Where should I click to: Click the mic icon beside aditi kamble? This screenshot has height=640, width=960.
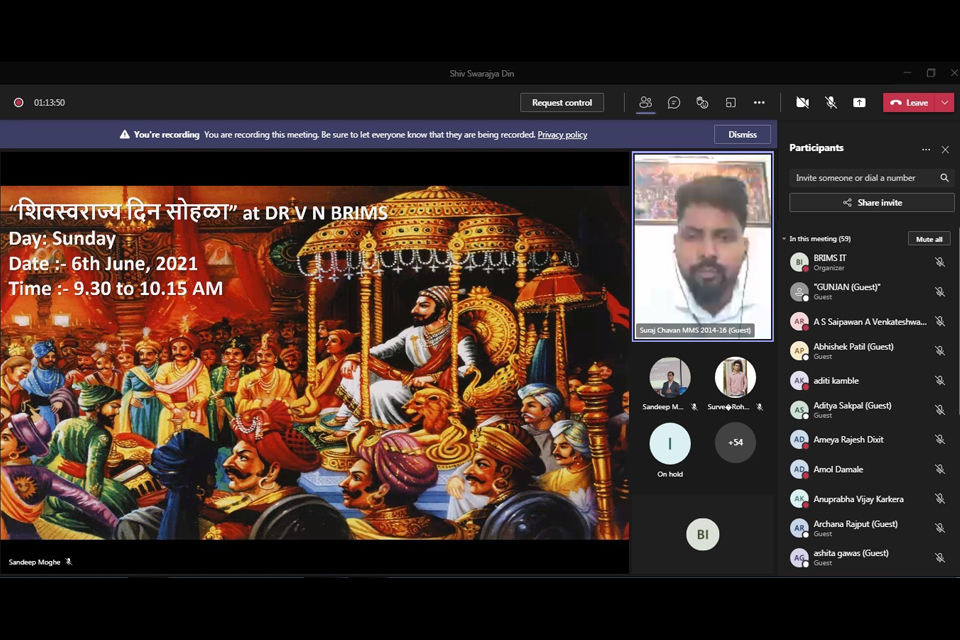point(940,380)
